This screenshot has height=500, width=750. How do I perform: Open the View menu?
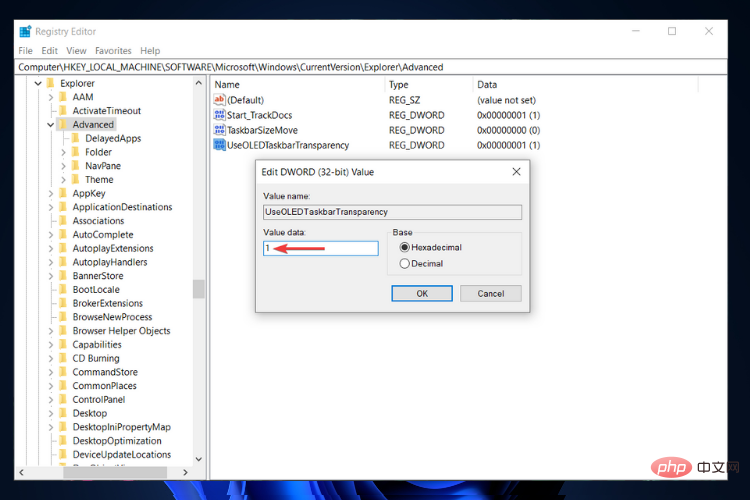tap(76, 51)
